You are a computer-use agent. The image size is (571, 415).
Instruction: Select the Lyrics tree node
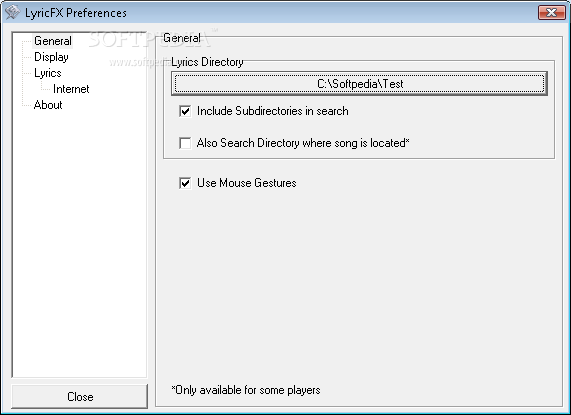click(x=48, y=73)
